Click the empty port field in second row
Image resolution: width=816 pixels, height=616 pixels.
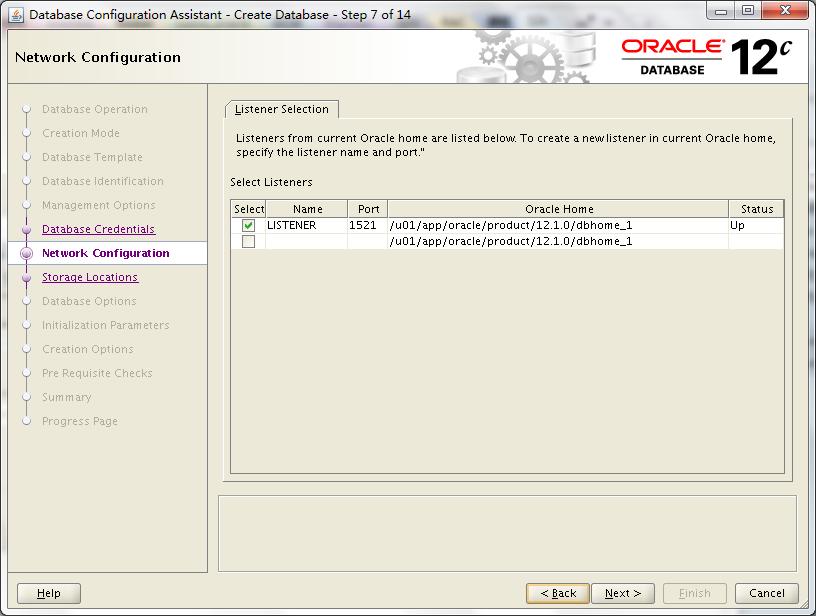click(367, 241)
